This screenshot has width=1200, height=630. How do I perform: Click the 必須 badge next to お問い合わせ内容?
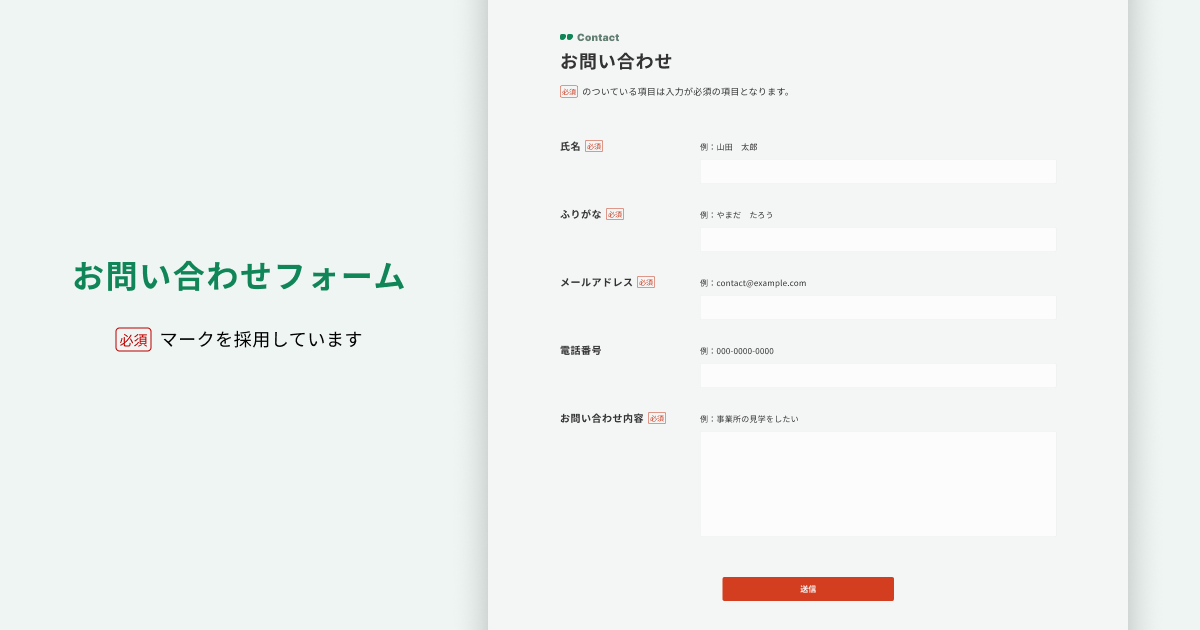pos(656,418)
